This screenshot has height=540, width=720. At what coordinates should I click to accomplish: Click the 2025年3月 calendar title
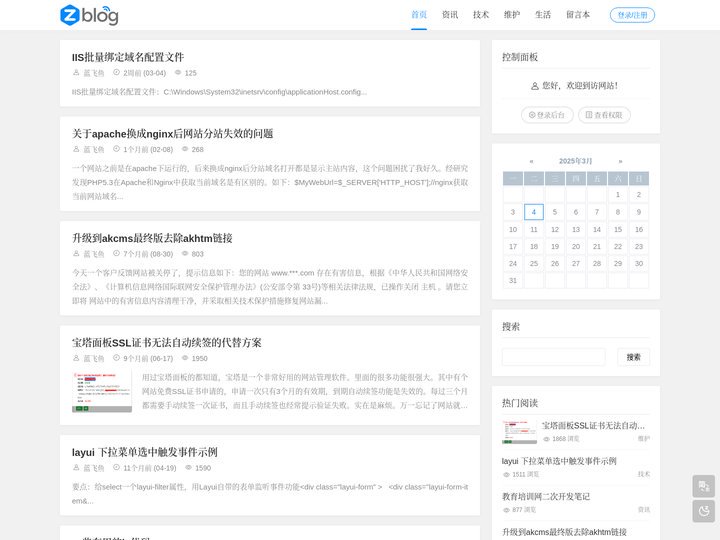(x=575, y=161)
